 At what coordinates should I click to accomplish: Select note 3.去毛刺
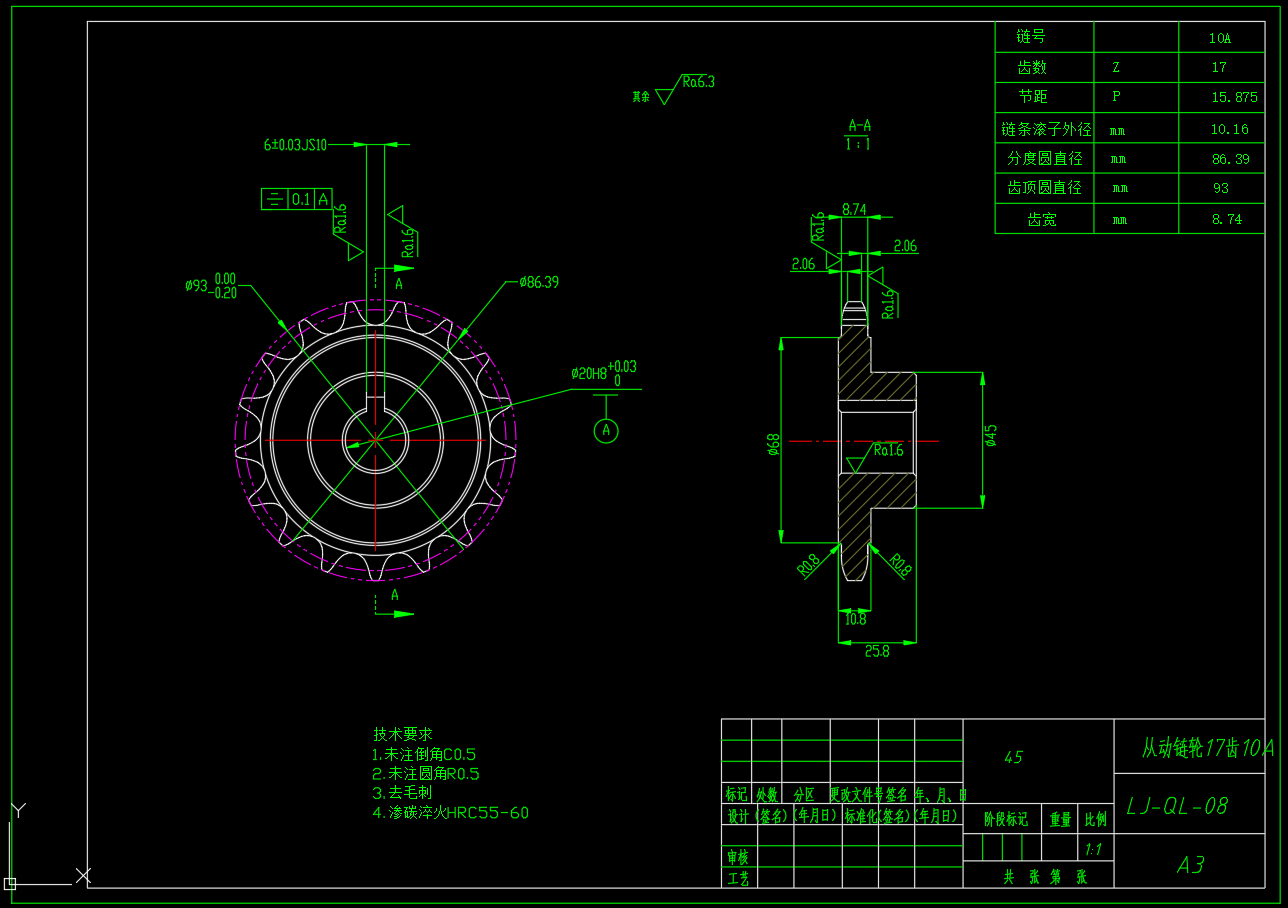click(x=402, y=792)
